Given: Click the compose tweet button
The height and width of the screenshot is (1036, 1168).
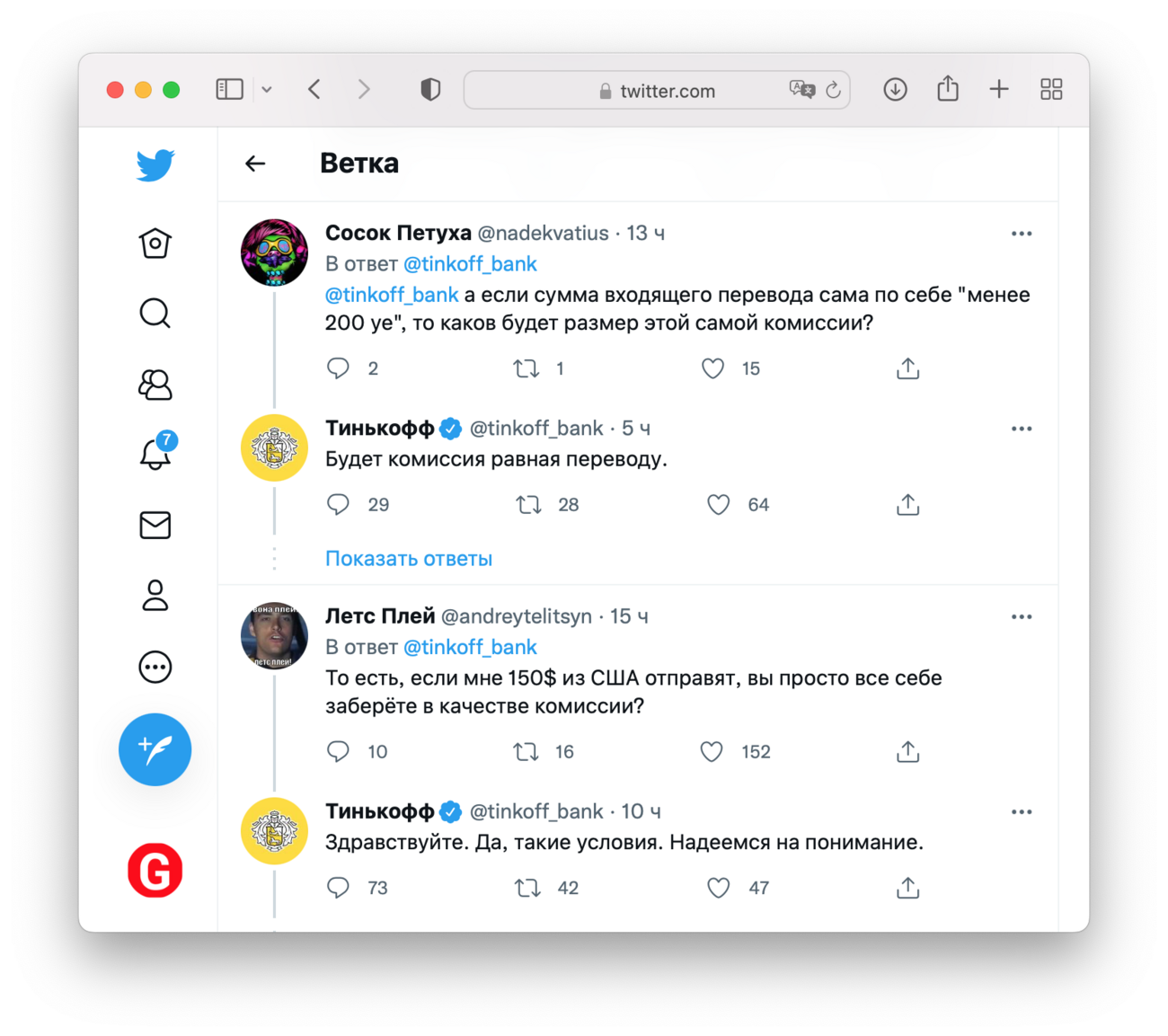Looking at the screenshot, I should tap(155, 749).
